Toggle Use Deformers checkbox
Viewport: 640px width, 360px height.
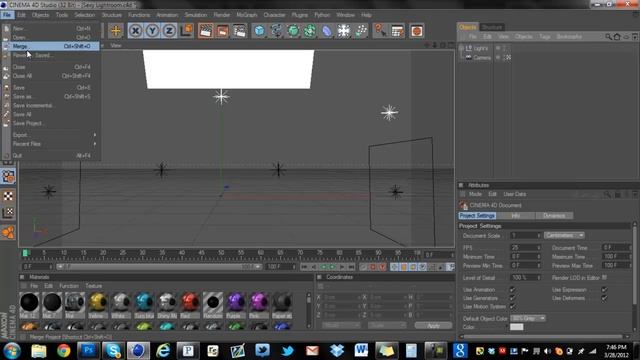pos(604,298)
